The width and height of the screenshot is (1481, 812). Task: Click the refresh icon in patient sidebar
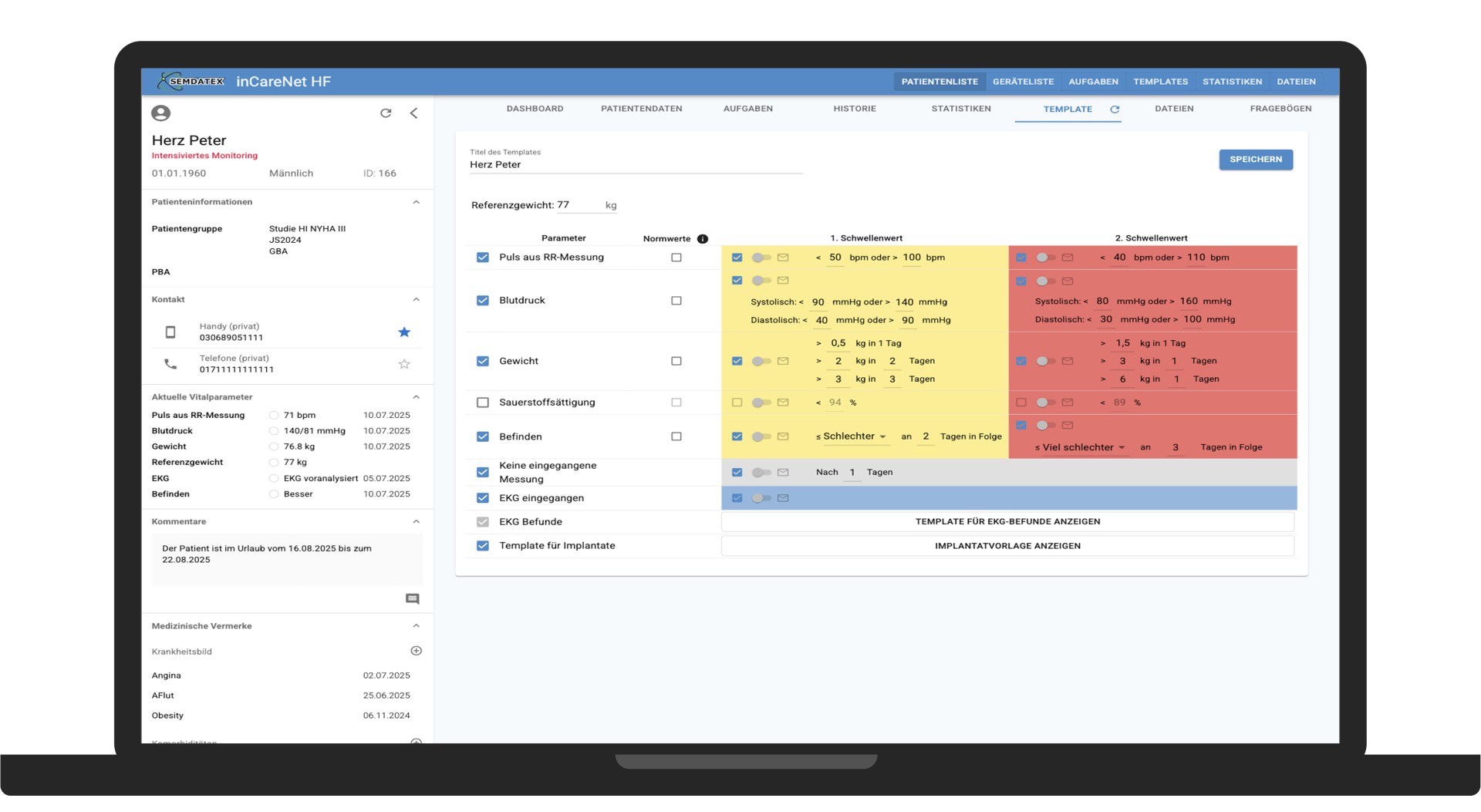click(386, 113)
